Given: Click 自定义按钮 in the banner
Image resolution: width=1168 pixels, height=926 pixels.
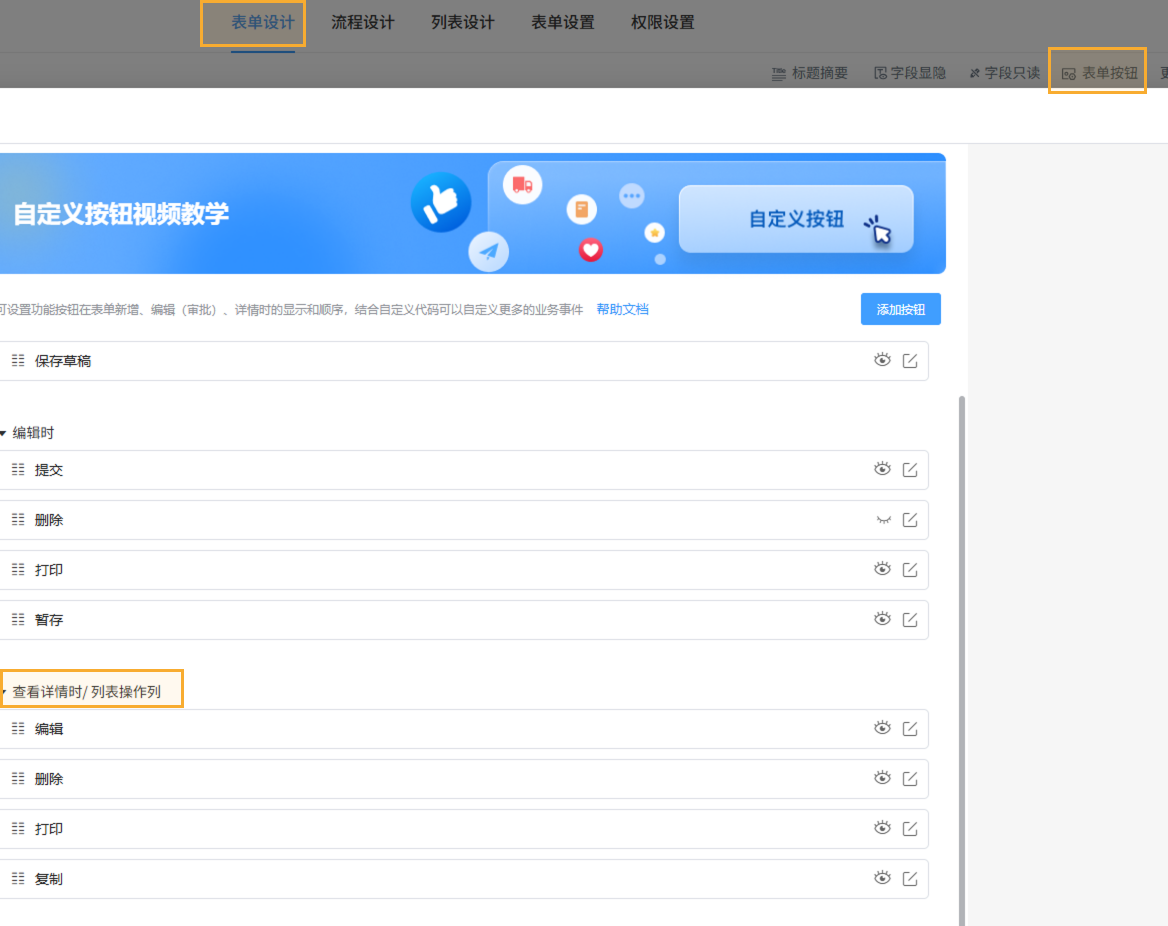Looking at the screenshot, I should (x=796, y=219).
